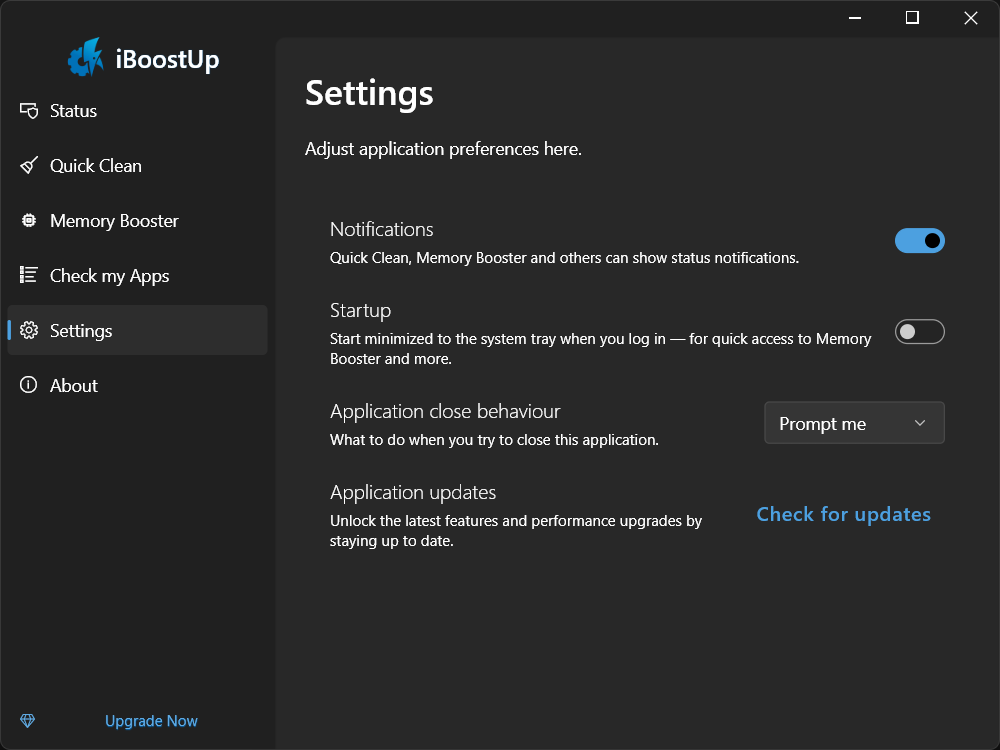1000x750 pixels.
Task: Select the Settings label in sidebar
Action: pyautogui.click(x=81, y=331)
